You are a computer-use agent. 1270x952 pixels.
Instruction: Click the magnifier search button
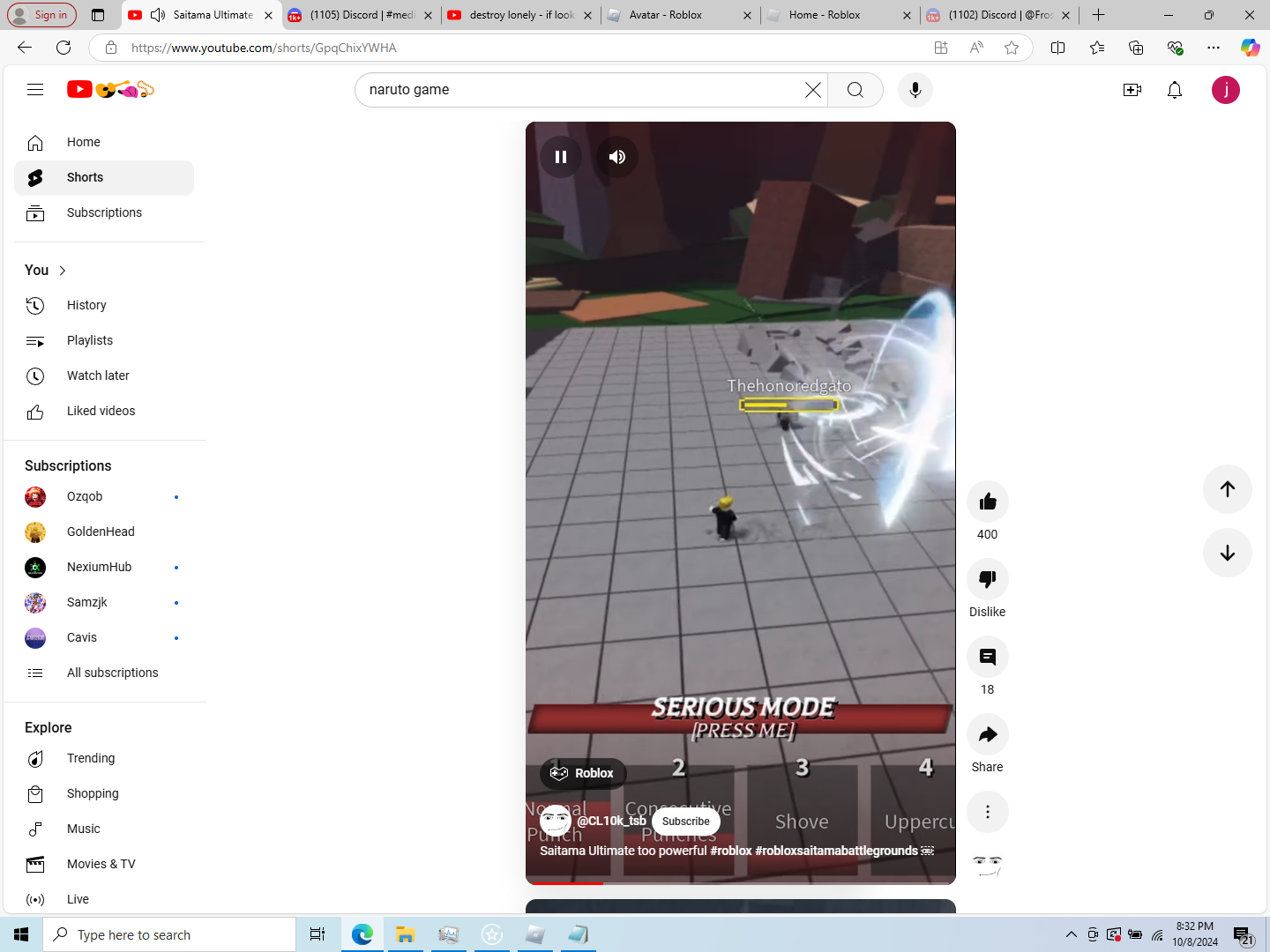[855, 90]
